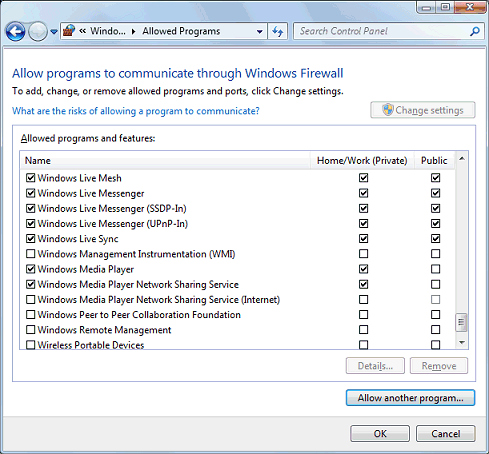
Task: Toggle Windows Live Messenger (UPnP-In) Private checkbox
Action: pyautogui.click(x=363, y=223)
